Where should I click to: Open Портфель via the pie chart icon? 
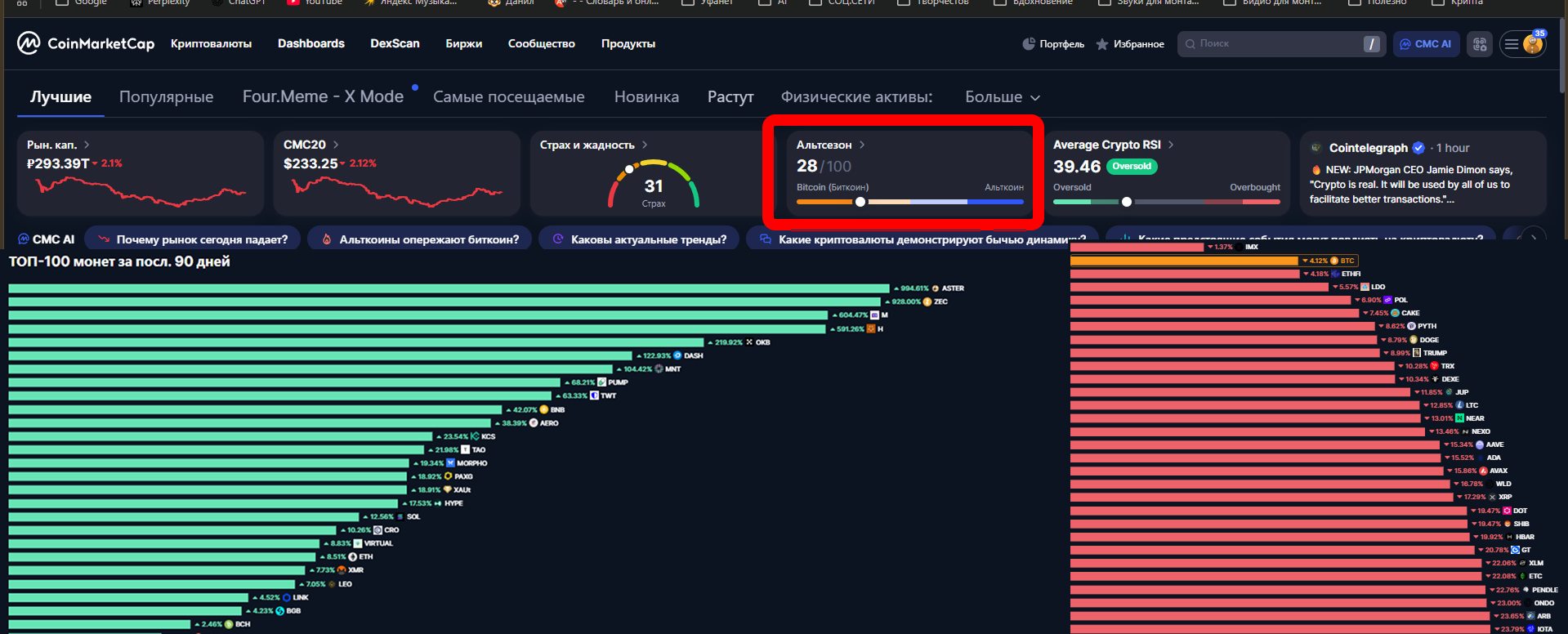(1029, 44)
